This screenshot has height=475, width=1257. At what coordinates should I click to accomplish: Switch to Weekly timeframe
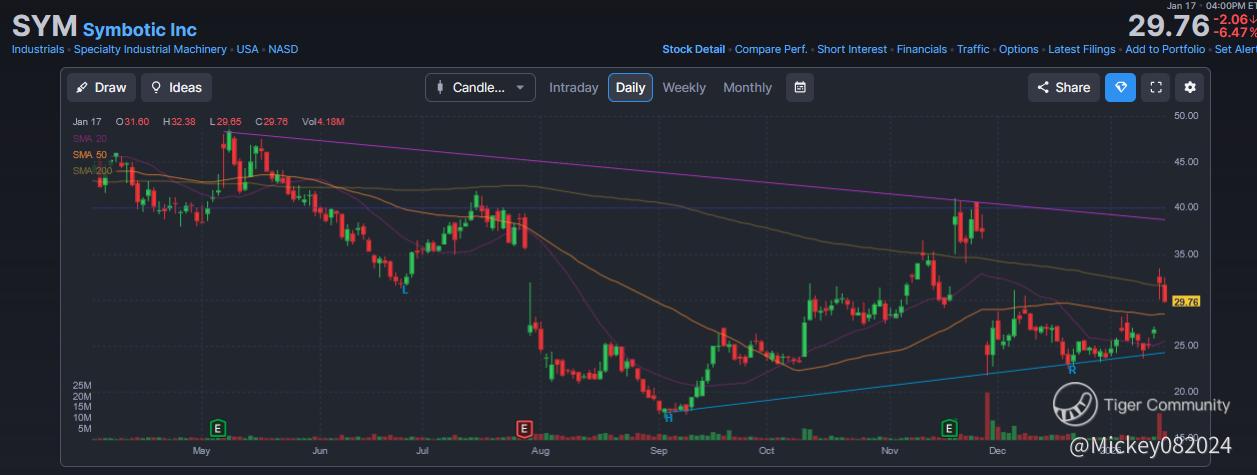click(x=684, y=87)
